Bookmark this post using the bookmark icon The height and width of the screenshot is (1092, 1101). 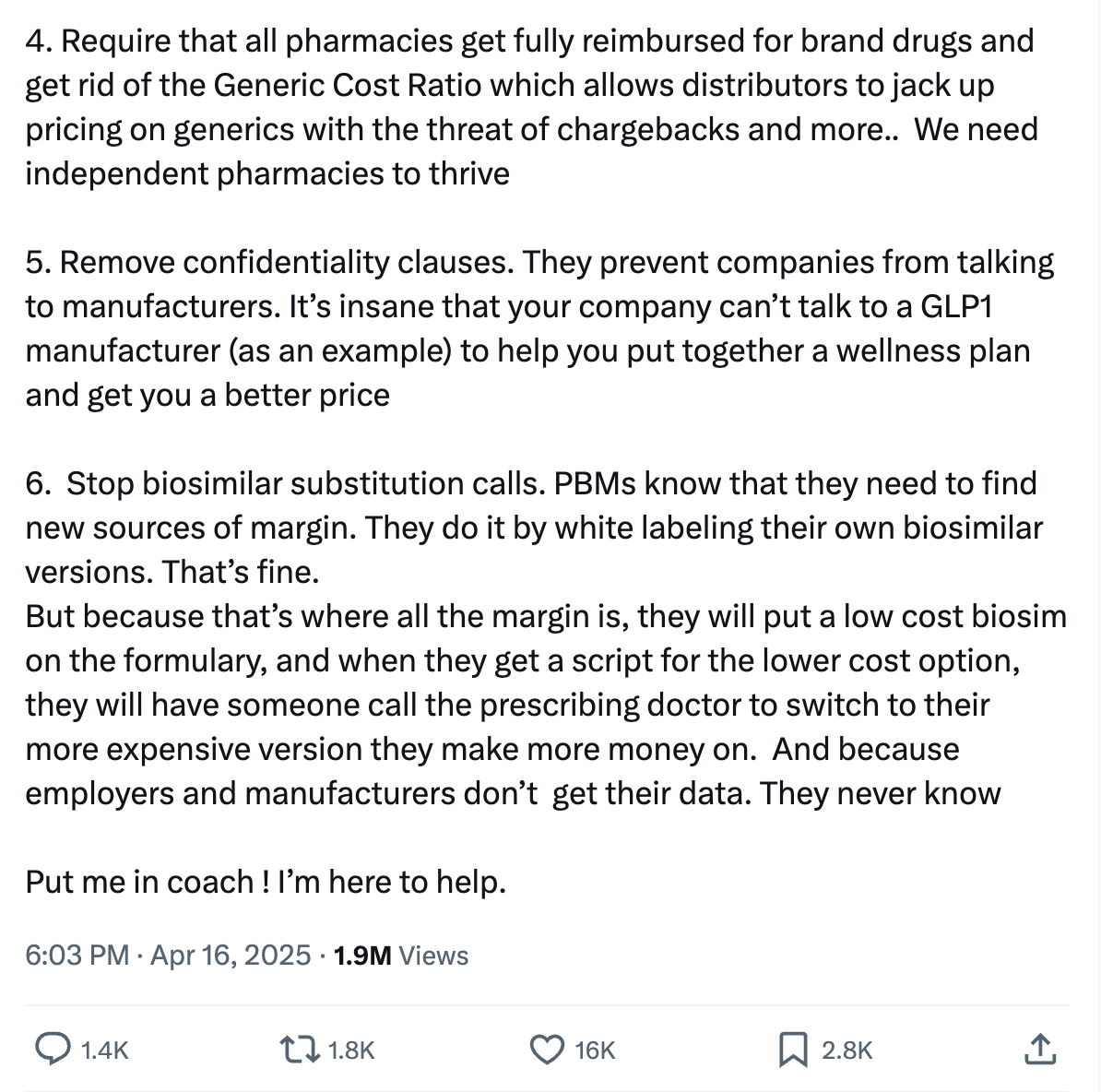coord(793,1050)
